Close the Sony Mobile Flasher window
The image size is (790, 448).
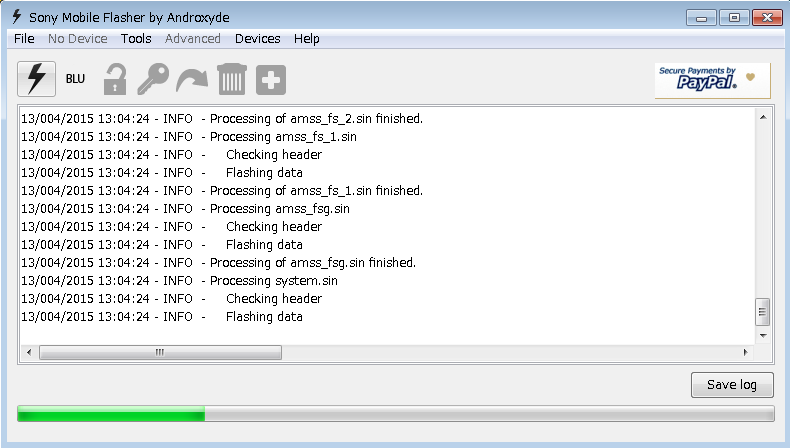pos(767,18)
